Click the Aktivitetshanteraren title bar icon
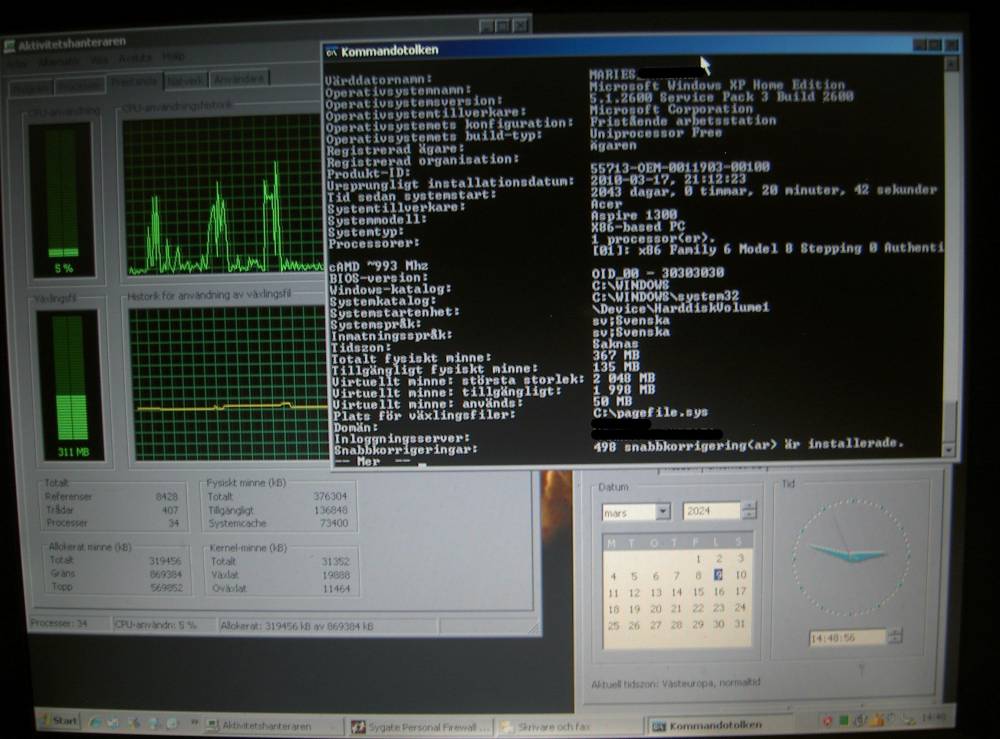Viewport: 1000px width, 739px height. point(9,46)
